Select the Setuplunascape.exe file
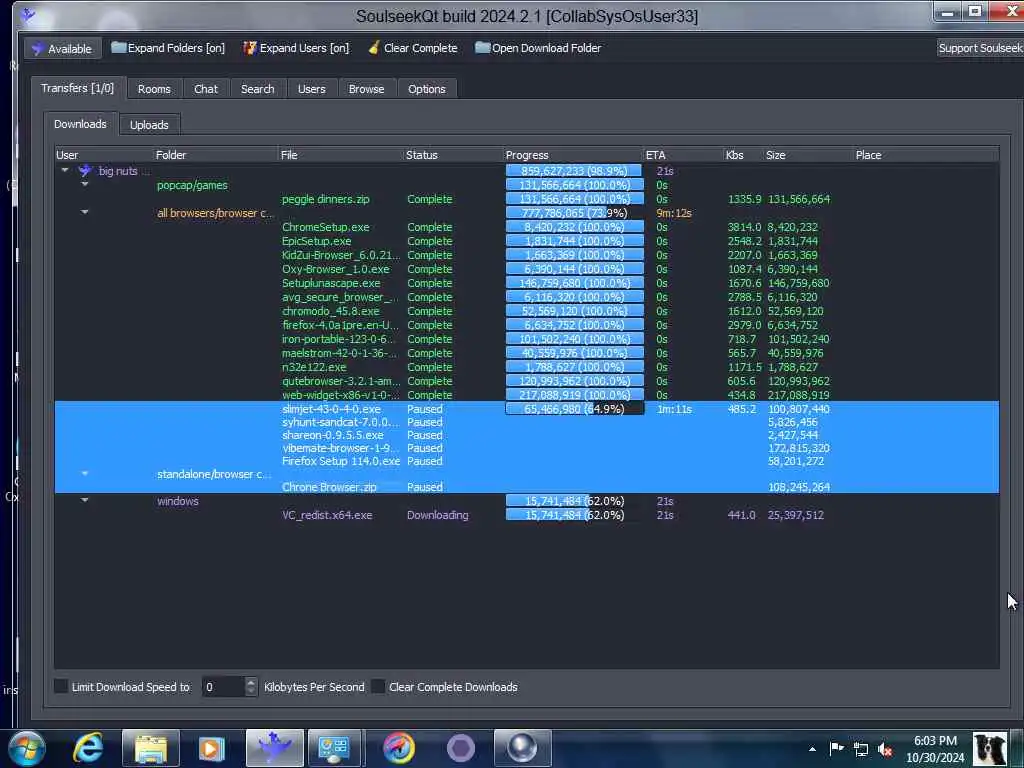This screenshot has width=1024, height=768. pos(330,283)
